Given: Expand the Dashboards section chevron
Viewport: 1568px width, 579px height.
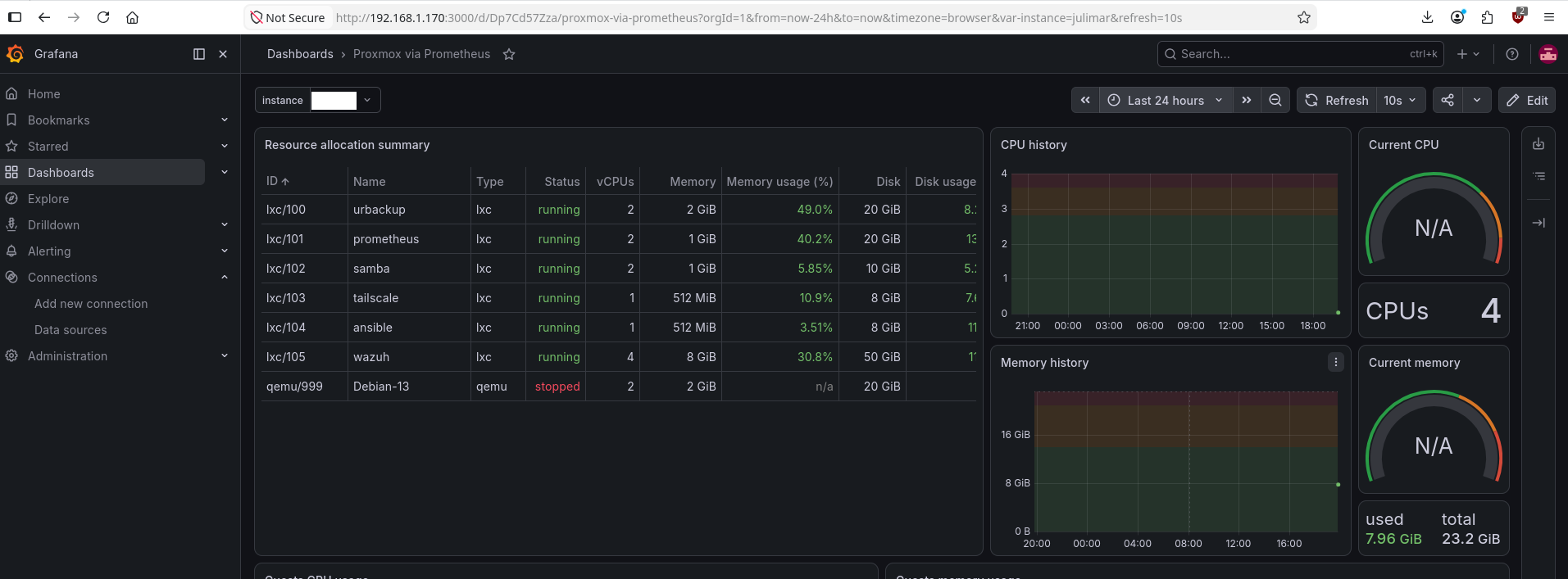Looking at the screenshot, I should 224,172.
